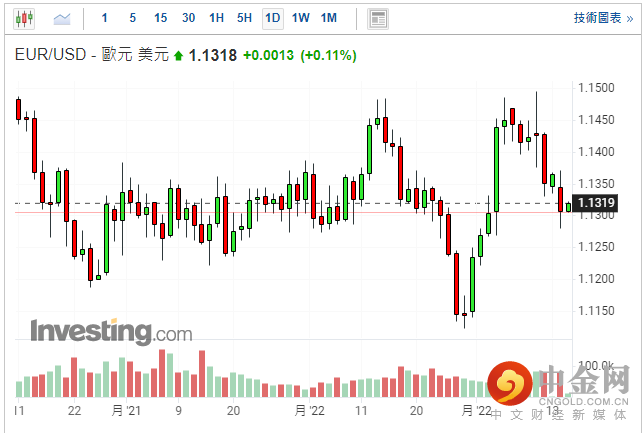This screenshot has height=433, width=644.
Task: Click the 1.1319 current price label
Action: (x=597, y=204)
